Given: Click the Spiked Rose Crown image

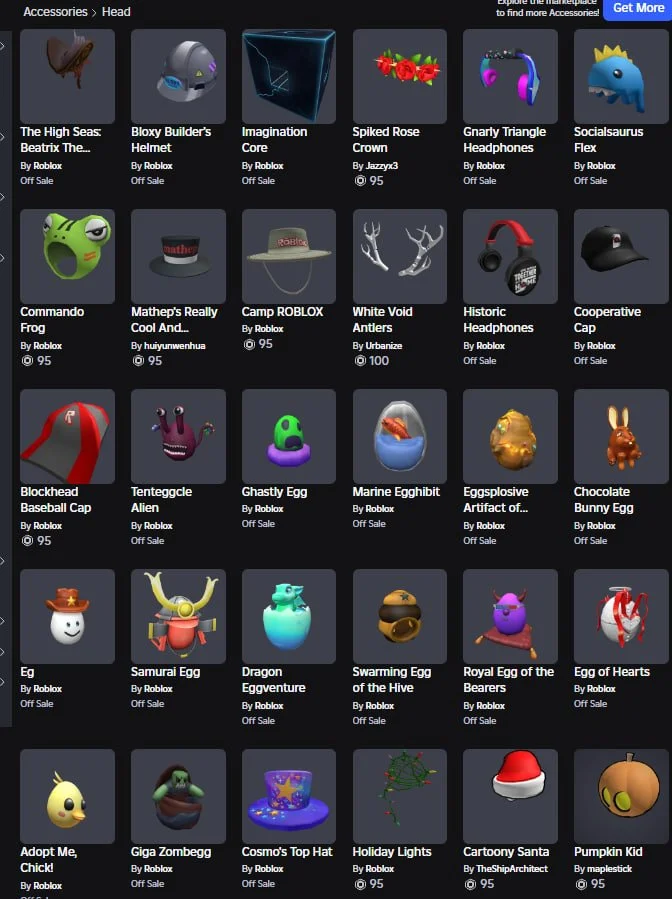Looking at the screenshot, I should tap(400, 76).
